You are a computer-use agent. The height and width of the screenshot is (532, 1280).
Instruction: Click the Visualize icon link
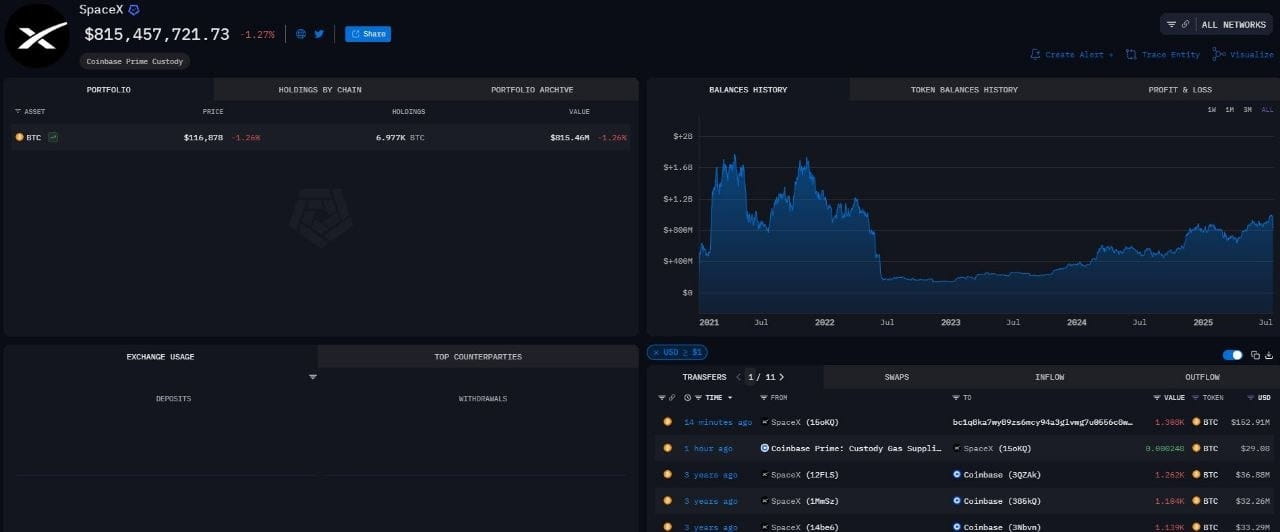[x=1242, y=54]
